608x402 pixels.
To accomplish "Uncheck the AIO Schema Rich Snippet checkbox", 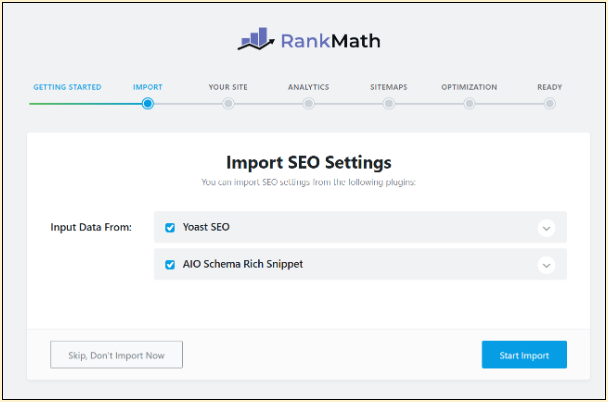I will [x=170, y=265].
